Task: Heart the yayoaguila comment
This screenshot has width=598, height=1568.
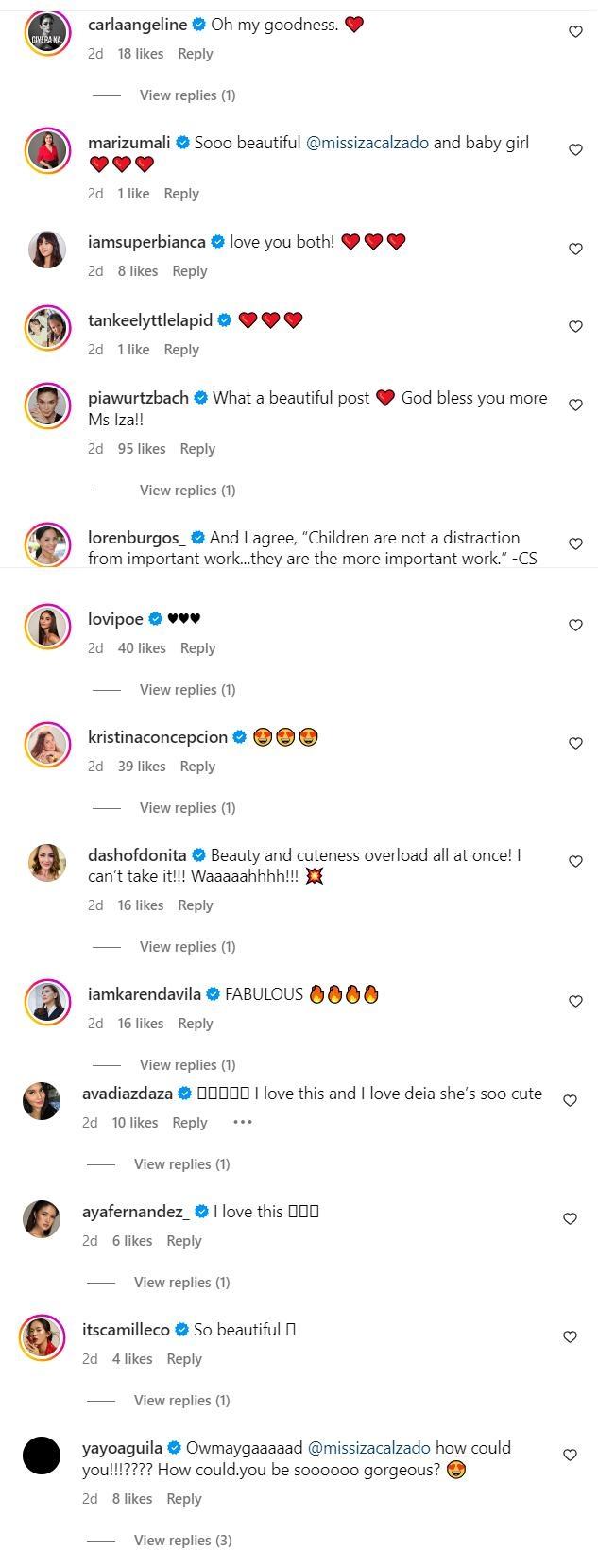Action: (571, 1455)
